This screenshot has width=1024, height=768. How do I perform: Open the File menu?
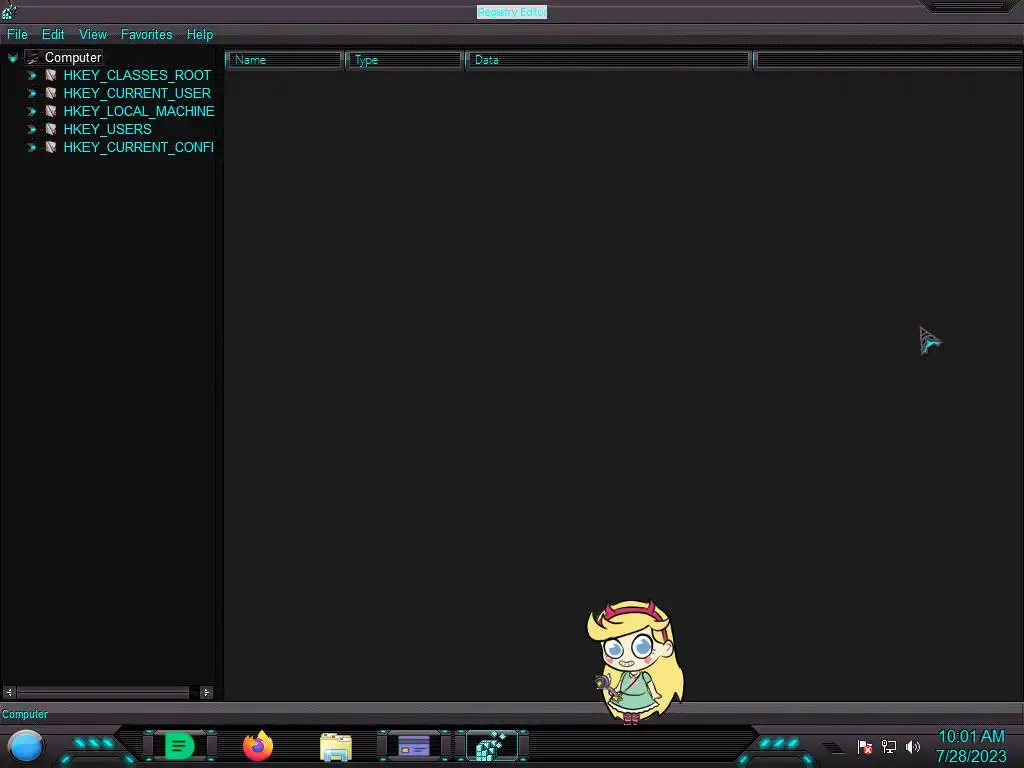point(17,35)
